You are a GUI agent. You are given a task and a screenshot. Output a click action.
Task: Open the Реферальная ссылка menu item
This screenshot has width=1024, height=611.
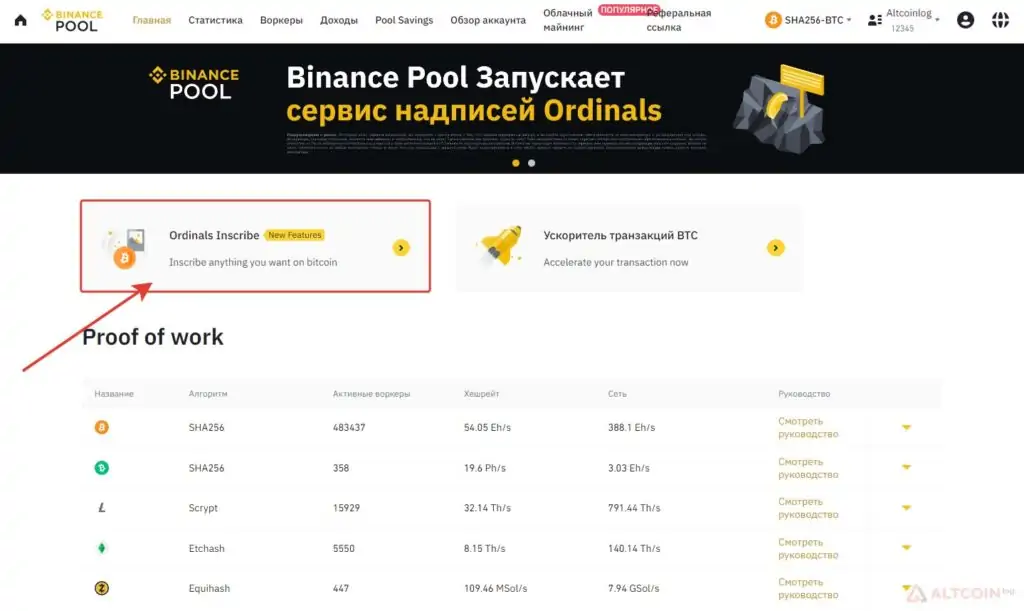679,20
